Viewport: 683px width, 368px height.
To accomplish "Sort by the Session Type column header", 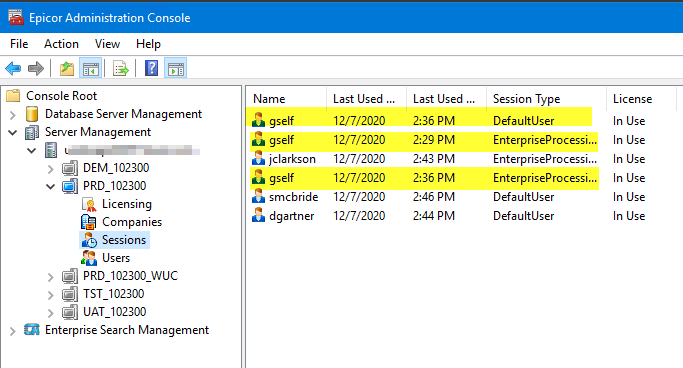I will coord(546,99).
